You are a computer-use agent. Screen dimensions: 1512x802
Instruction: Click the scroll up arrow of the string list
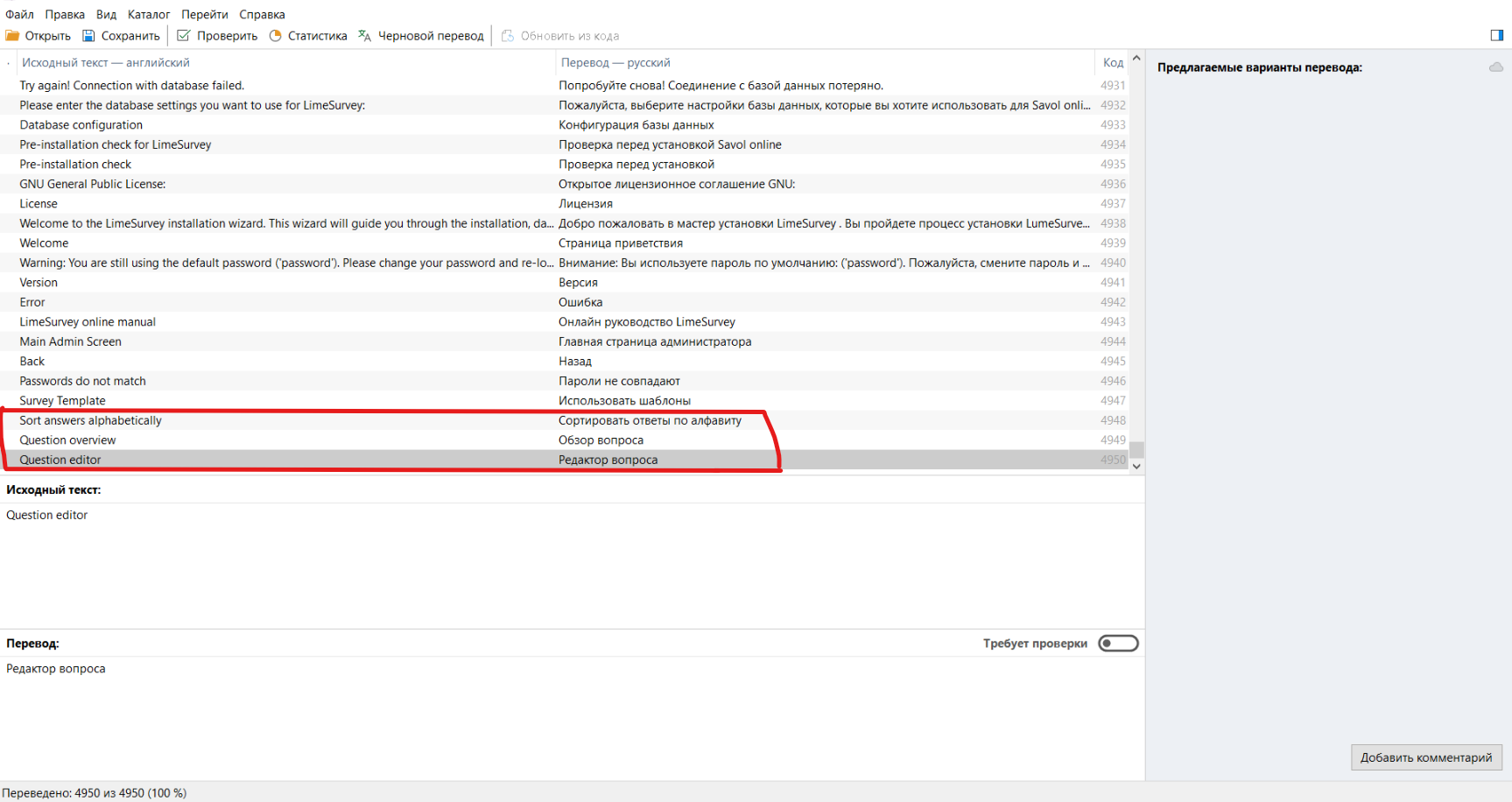pyautogui.click(x=1136, y=59)
